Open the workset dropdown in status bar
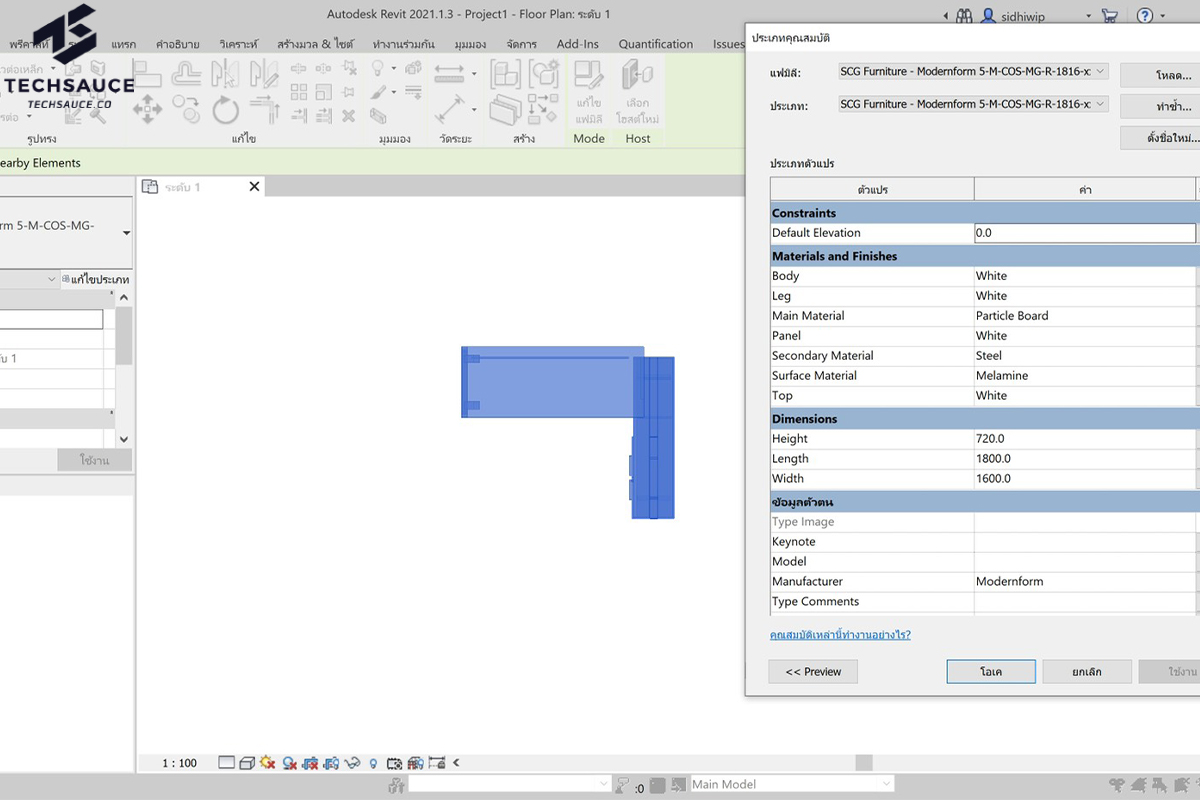 [509, 784]
